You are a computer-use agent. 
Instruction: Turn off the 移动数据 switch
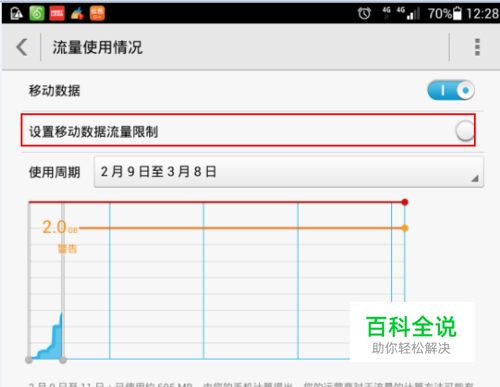click(451, 90)
